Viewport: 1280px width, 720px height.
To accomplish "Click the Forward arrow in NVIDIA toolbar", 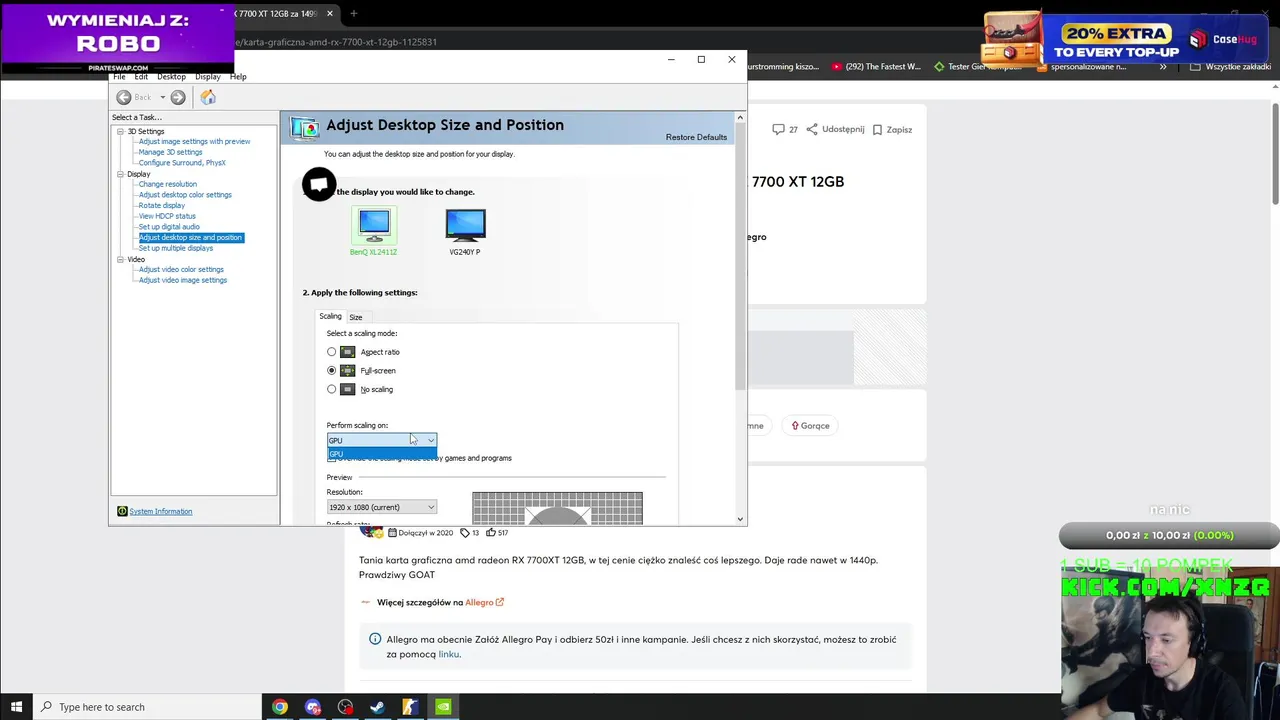I will pos(178,97).
